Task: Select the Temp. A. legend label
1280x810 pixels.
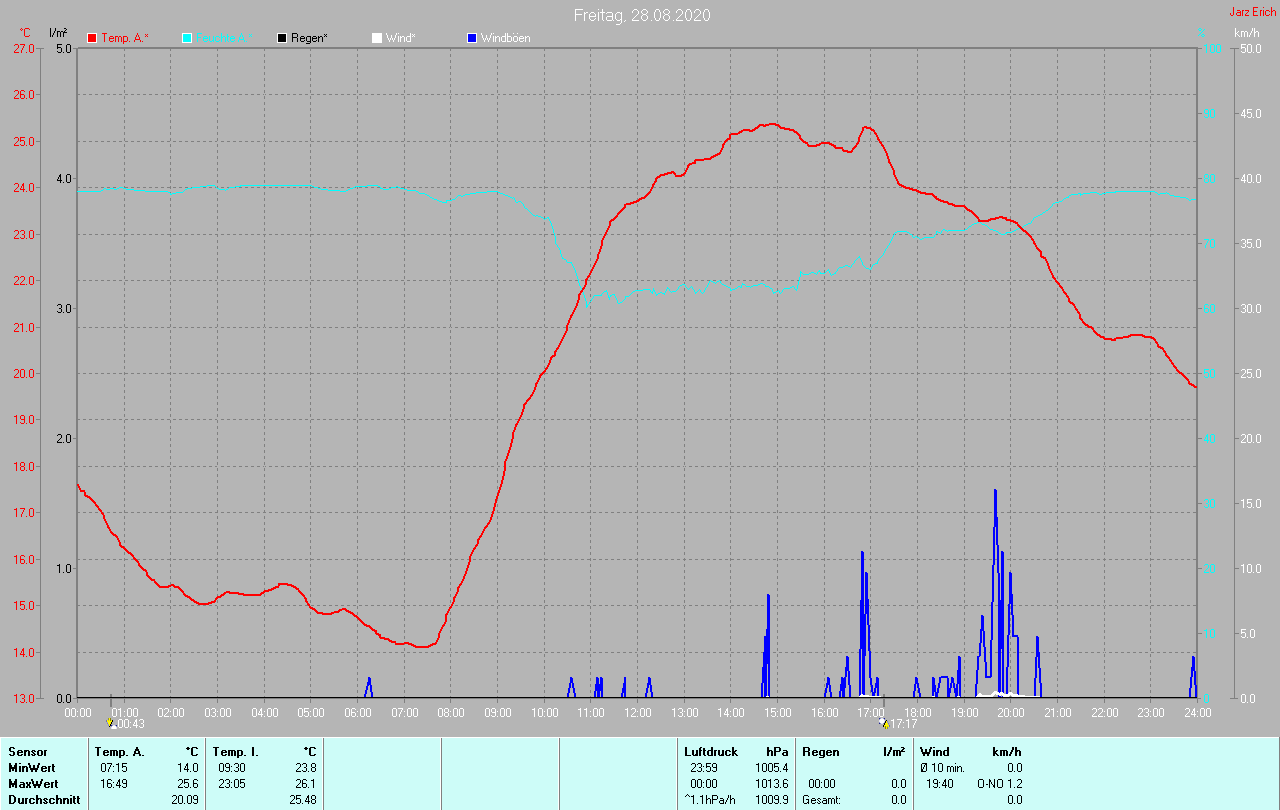Action: (125, 38)
